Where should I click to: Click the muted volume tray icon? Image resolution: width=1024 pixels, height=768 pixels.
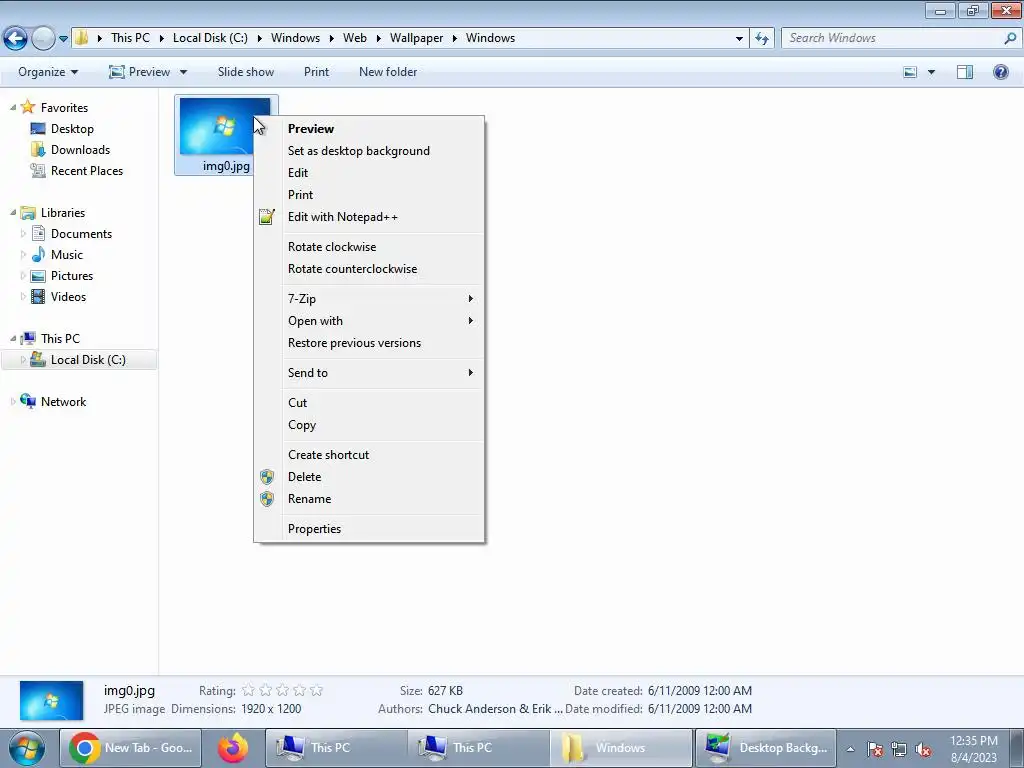tap(923, 750)
